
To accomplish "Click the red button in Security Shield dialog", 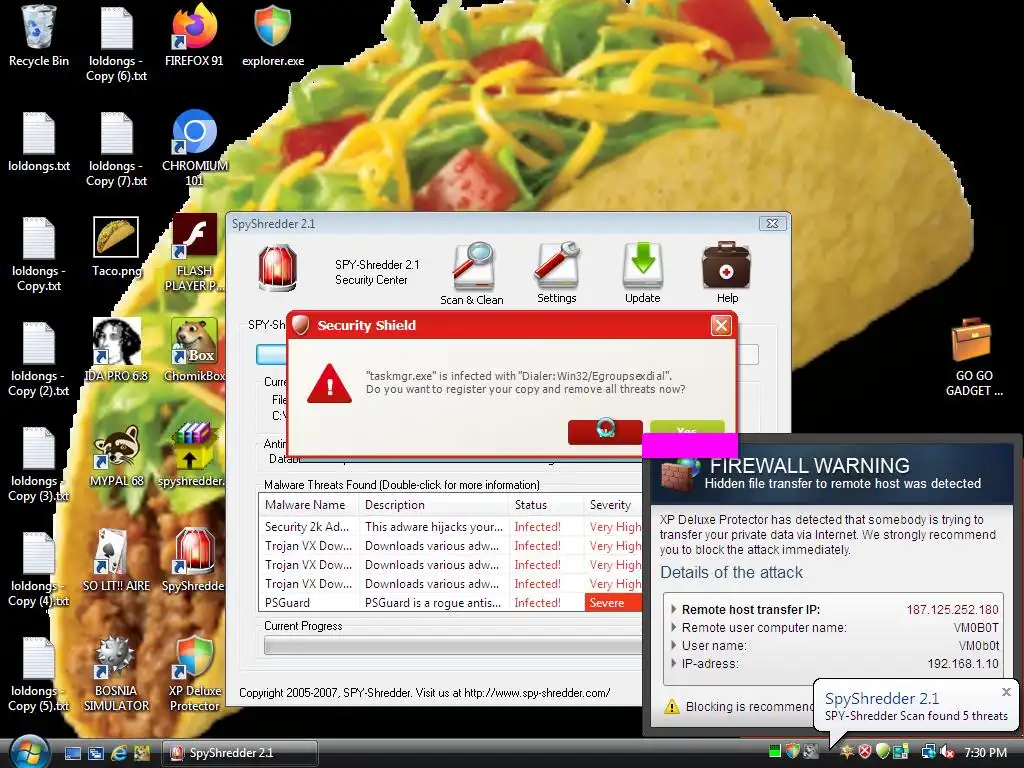I will tap(605, 431).
